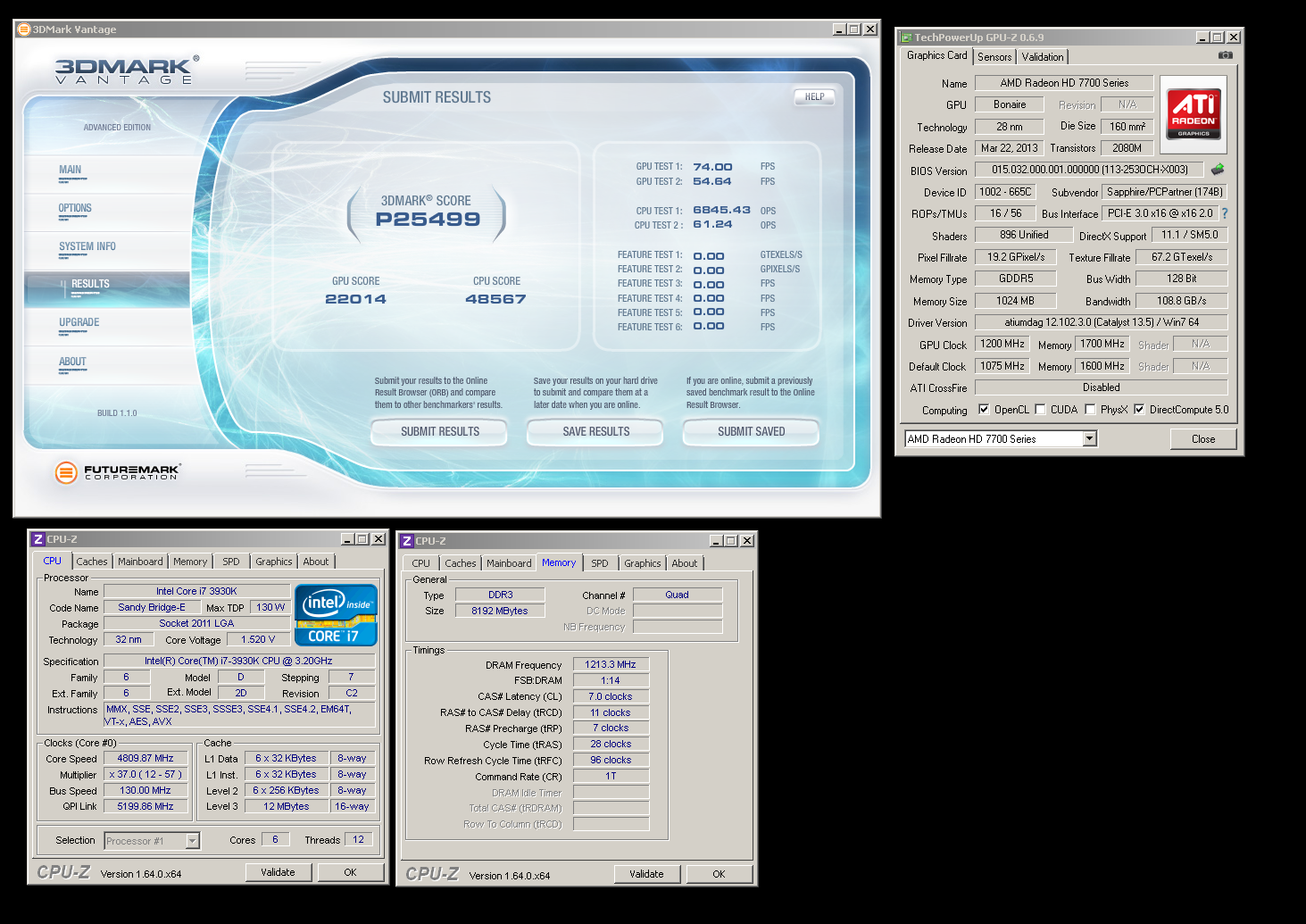The width and height of the screenshot is (1306, 924).
Task: Select the CPU tab in CPU-Z Memory window
Action: coord(421,563)
